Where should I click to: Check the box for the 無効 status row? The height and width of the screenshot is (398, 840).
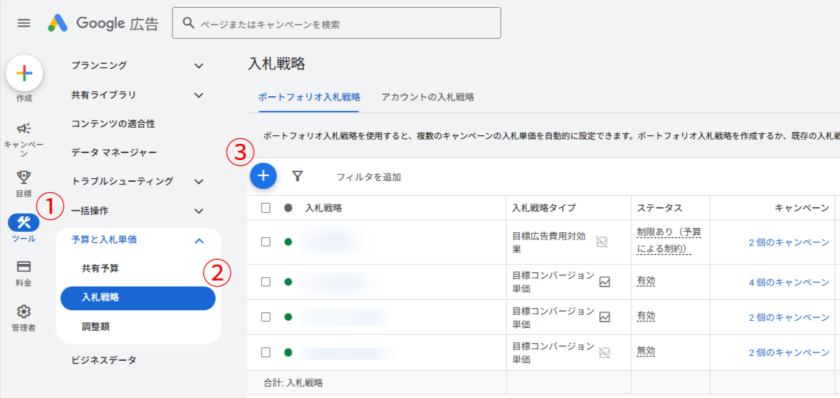(x=266, y=352)
